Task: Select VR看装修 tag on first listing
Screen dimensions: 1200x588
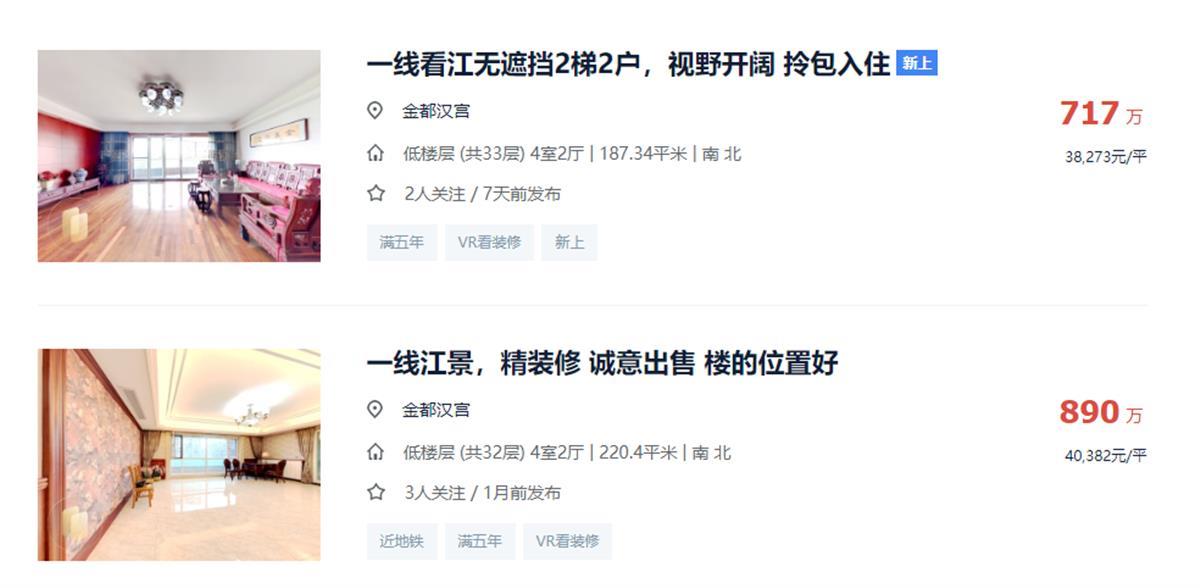Action: click(489, 242)
